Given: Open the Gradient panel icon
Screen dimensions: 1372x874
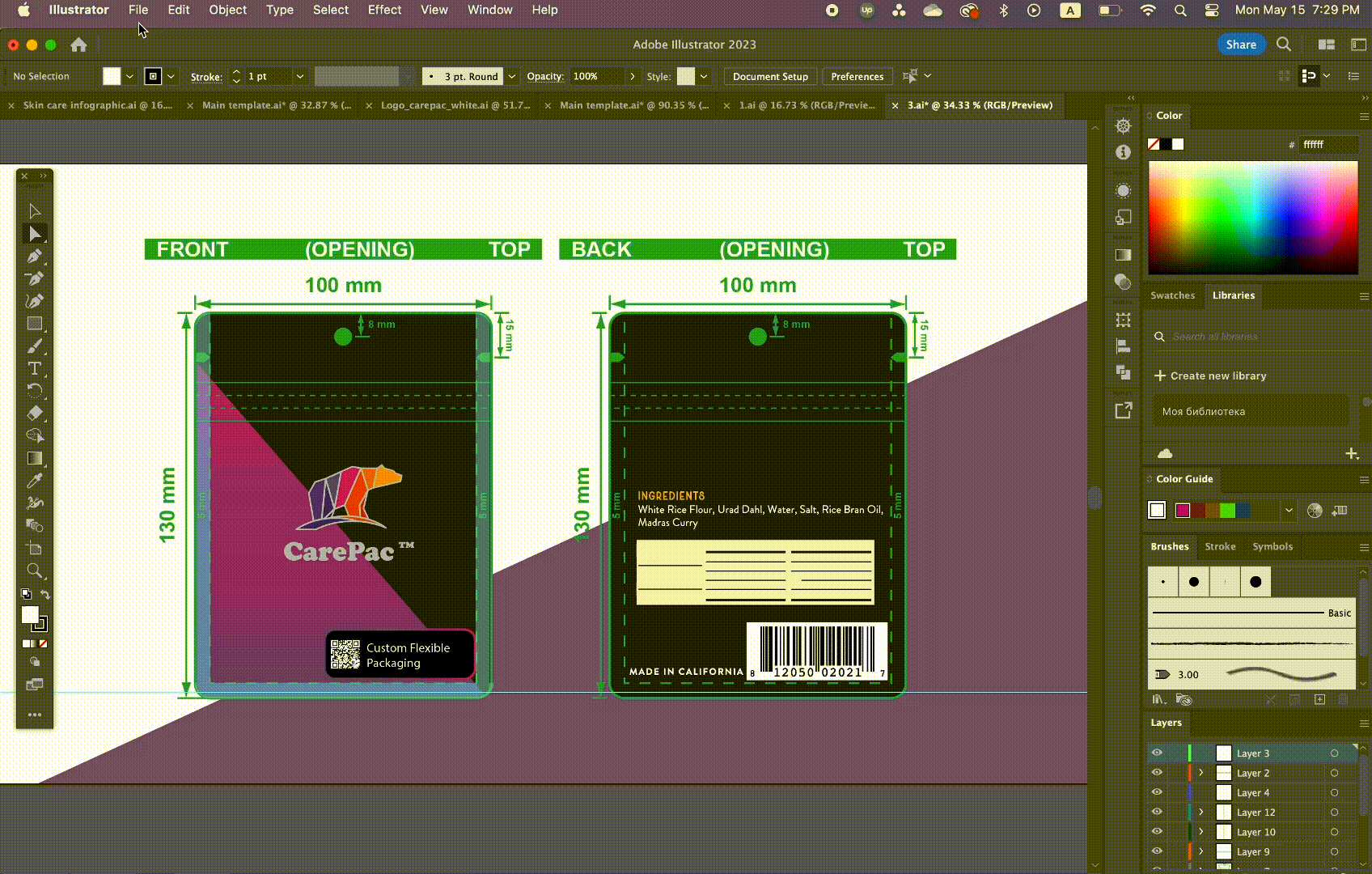Looking at the screenshot, I should [x=1123, y=255].
